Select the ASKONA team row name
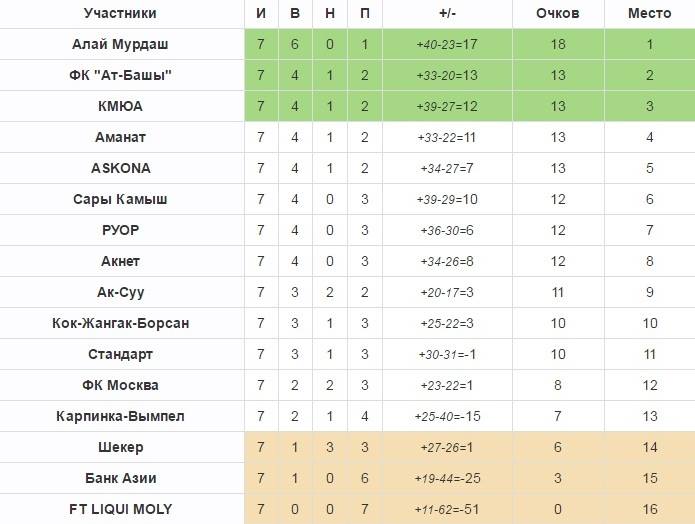 (120, 168)
